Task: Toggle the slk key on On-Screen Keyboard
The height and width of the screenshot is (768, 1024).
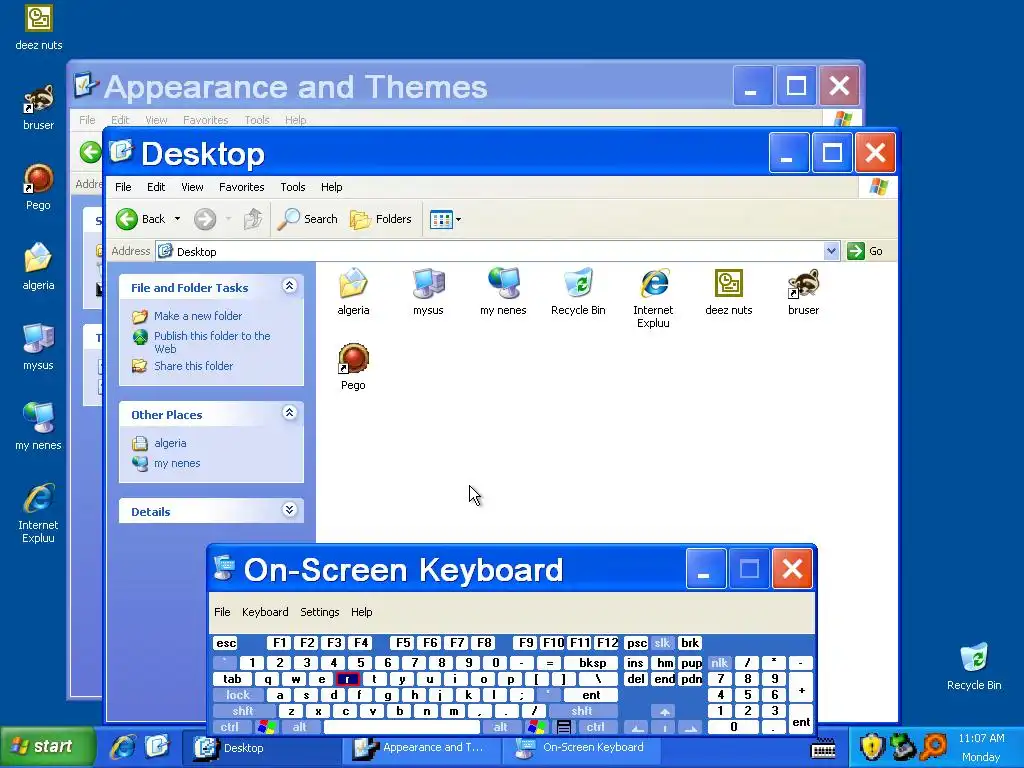Action: (662, 643)
